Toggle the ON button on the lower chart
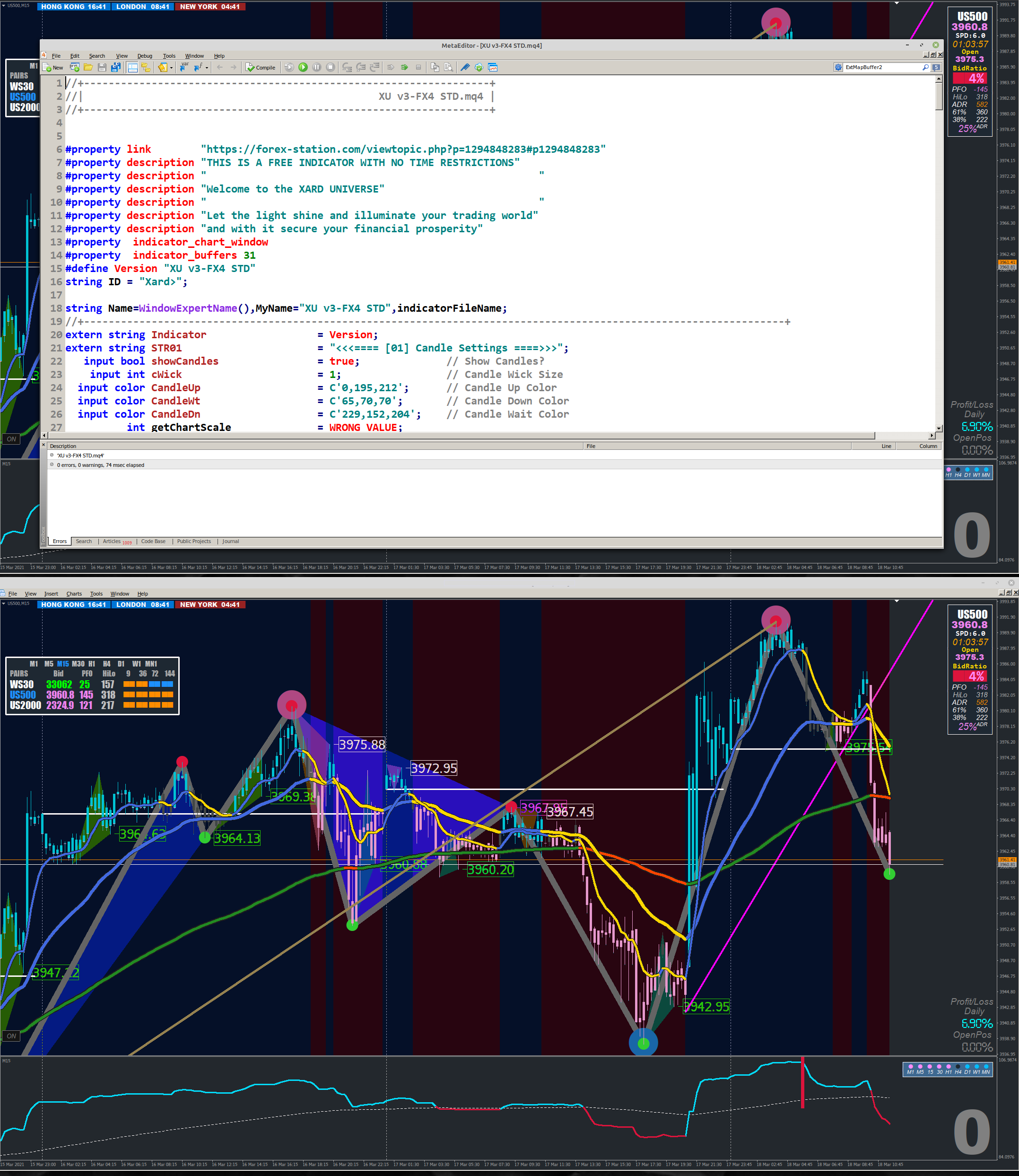1019x1176 pixels. [x=11, y=1036]
